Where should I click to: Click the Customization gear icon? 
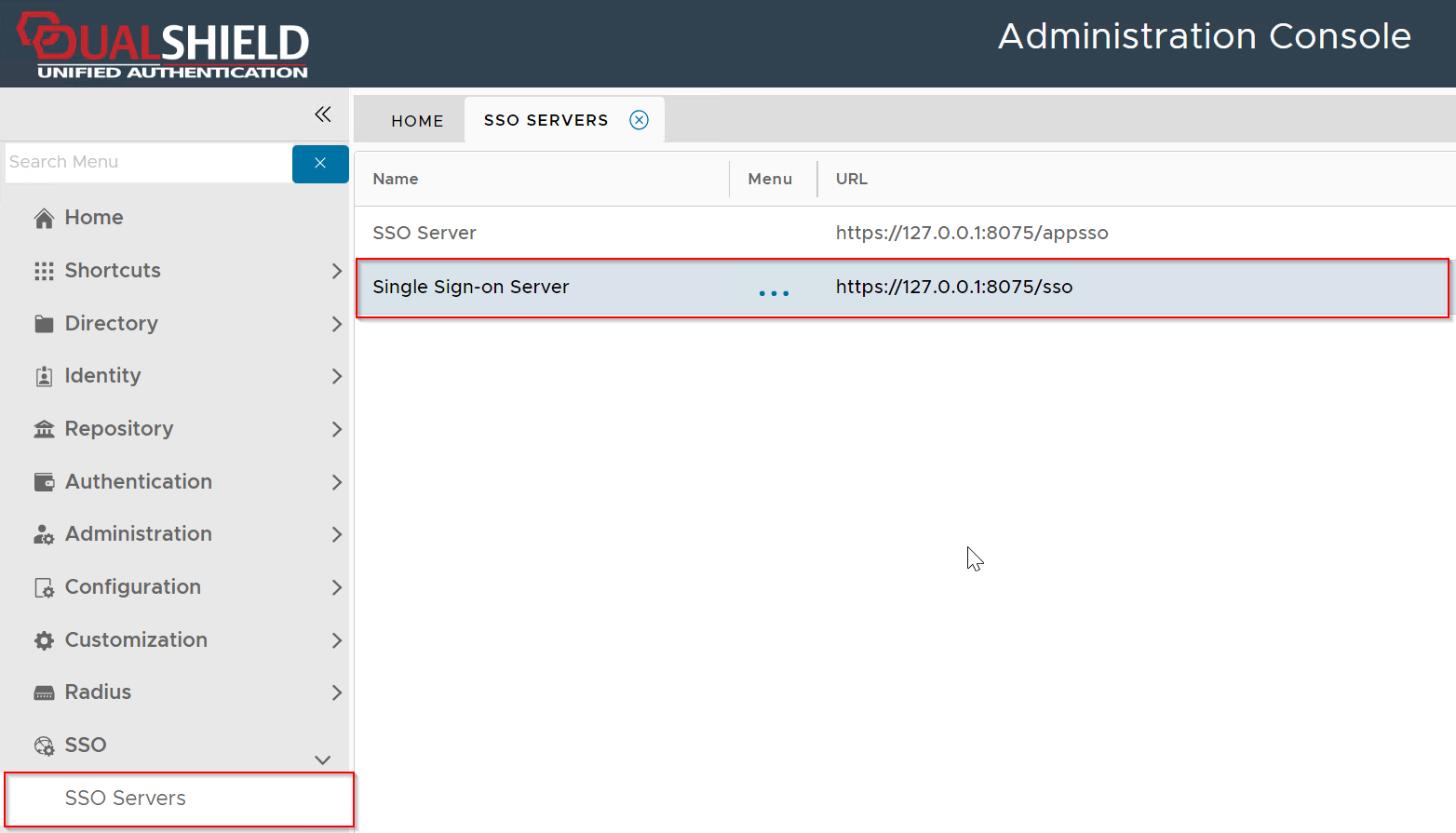44,640
